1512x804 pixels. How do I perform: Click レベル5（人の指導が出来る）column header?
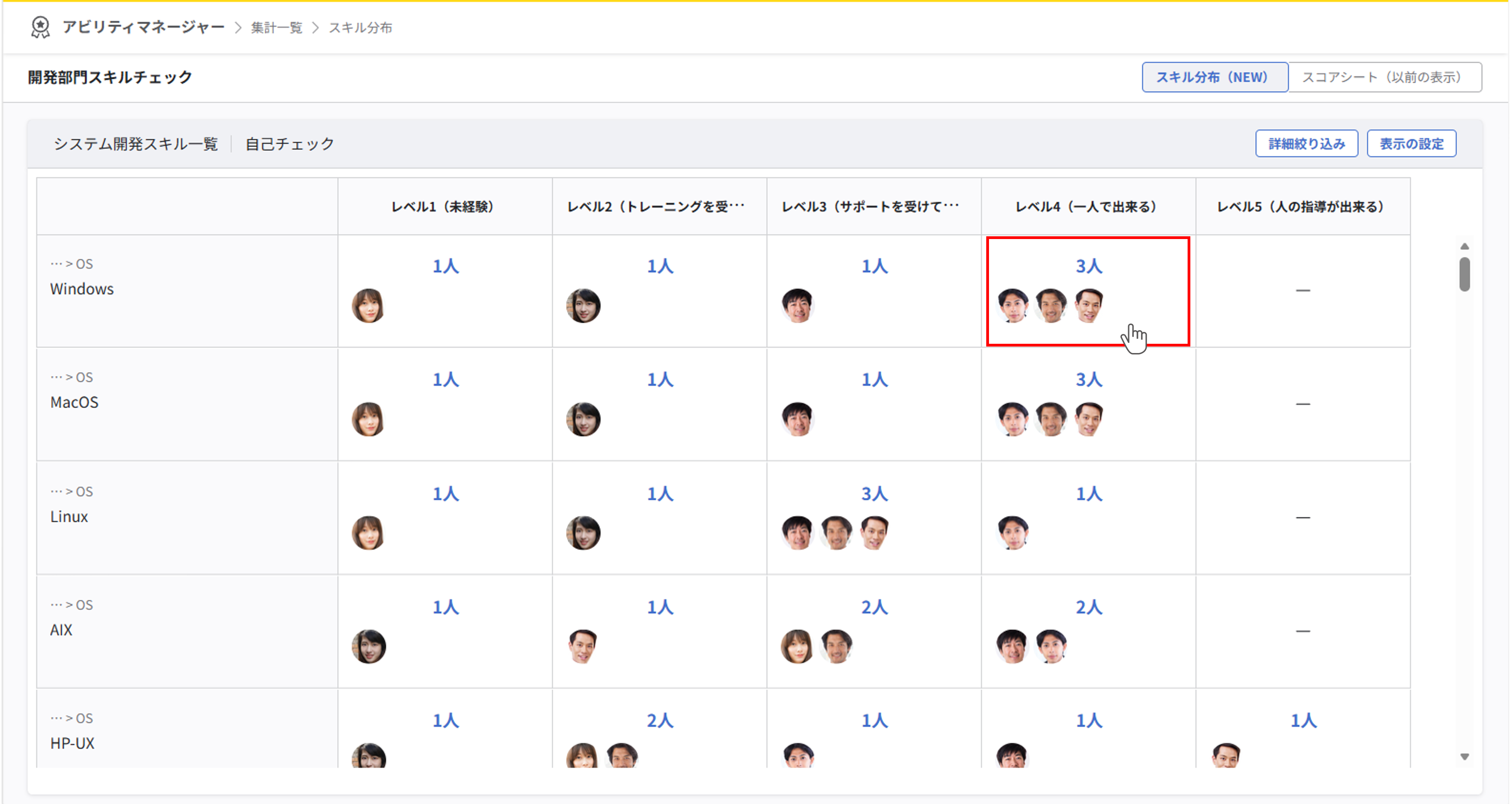(1302, 206)
